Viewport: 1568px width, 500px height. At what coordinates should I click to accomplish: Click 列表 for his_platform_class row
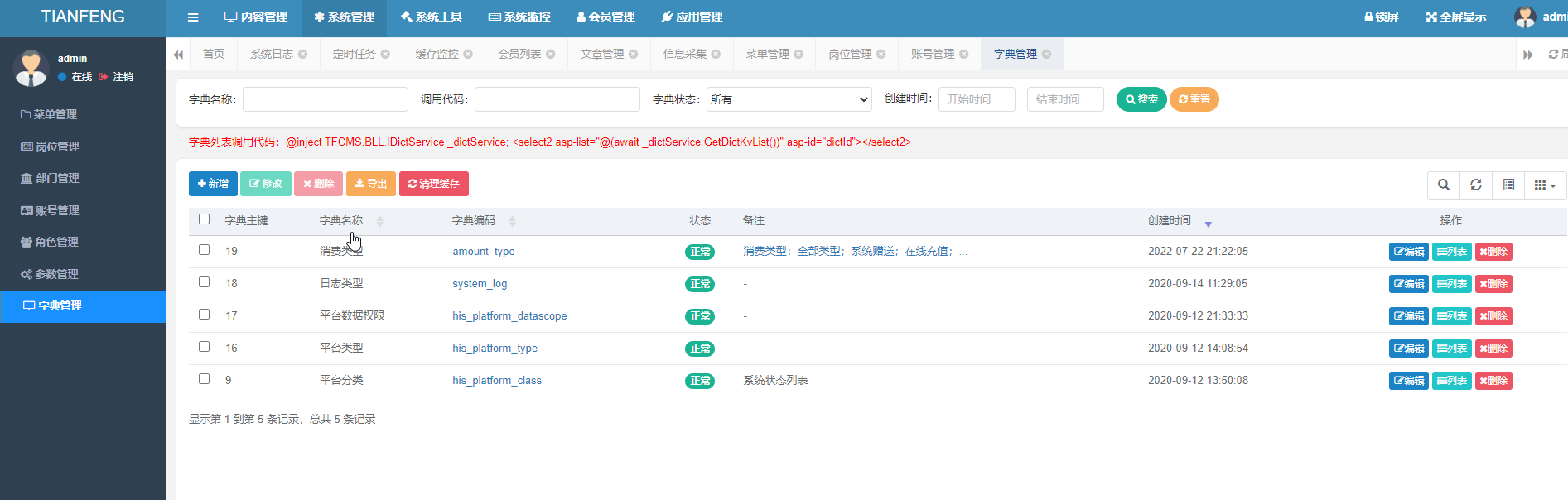1452,381
